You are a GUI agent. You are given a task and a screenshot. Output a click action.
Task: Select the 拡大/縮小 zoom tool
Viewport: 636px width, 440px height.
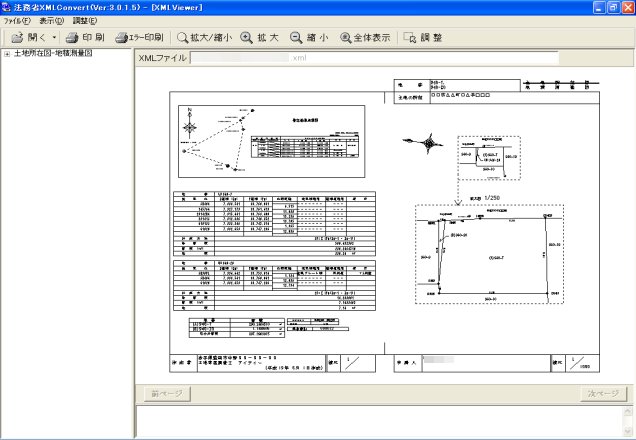point(205,38)
